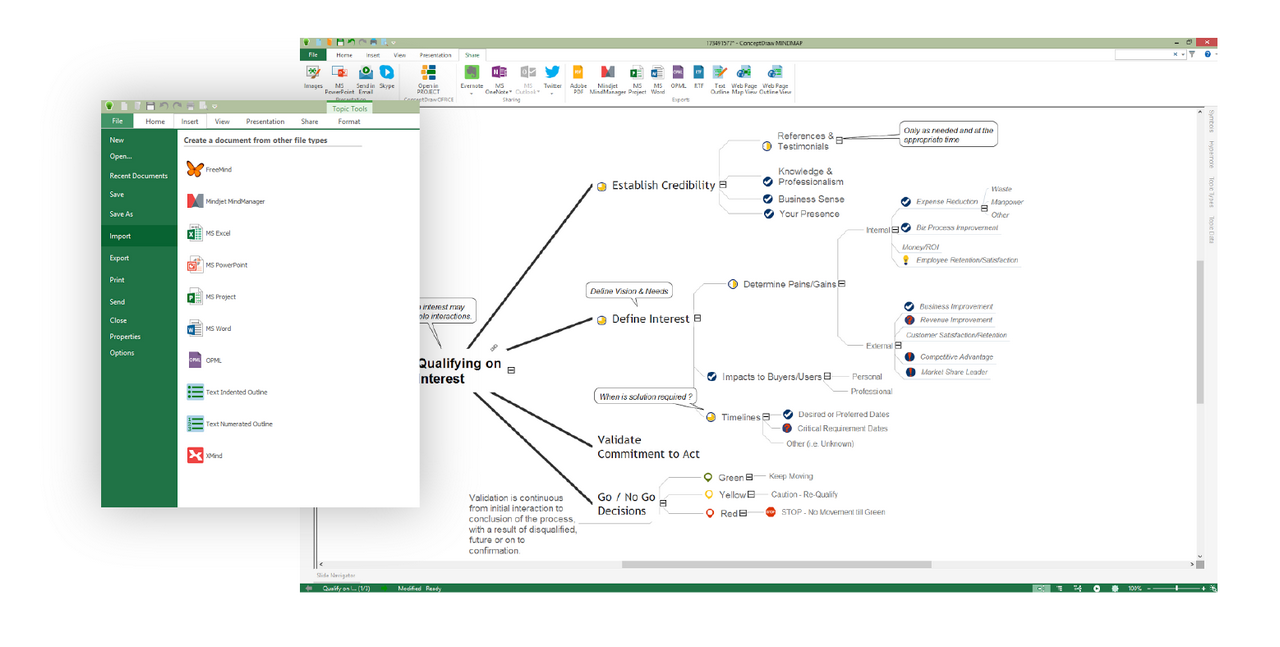The height and width of the screenshot is (647, 1280).
Task: Export via OPML ribbon icon
Action: tap(678, 72)
